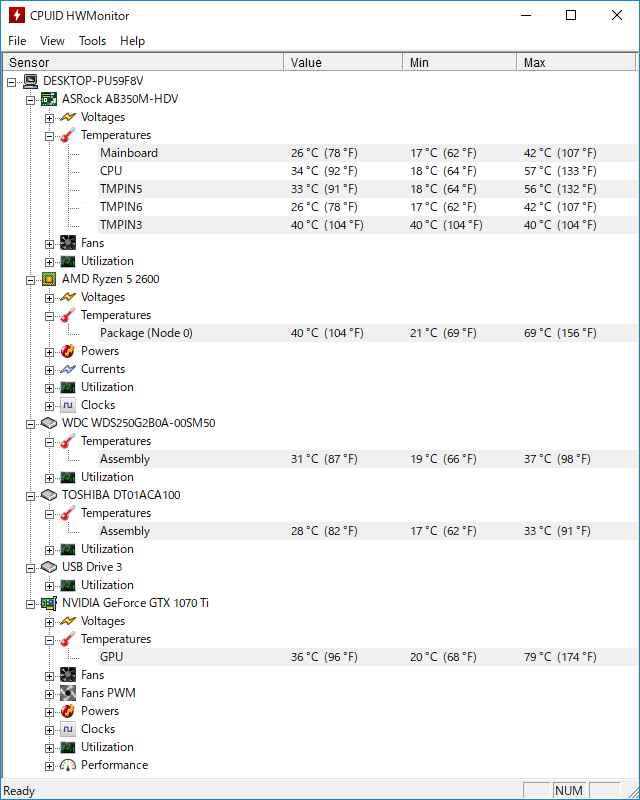640x800 pixels.
Task: Click the Value column header
Action: [343, 62]
